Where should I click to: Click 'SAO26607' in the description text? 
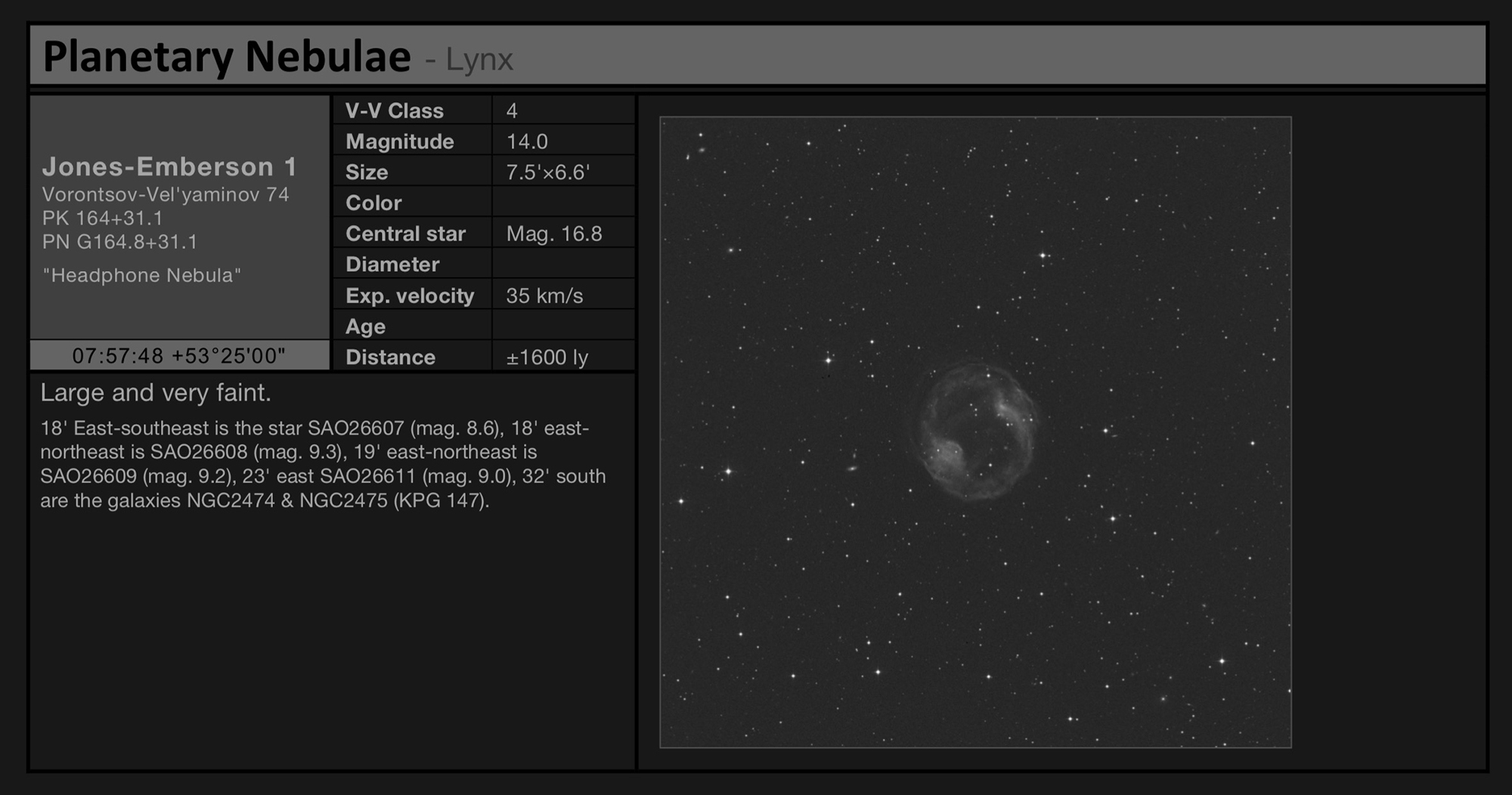(x=356, y=428)
